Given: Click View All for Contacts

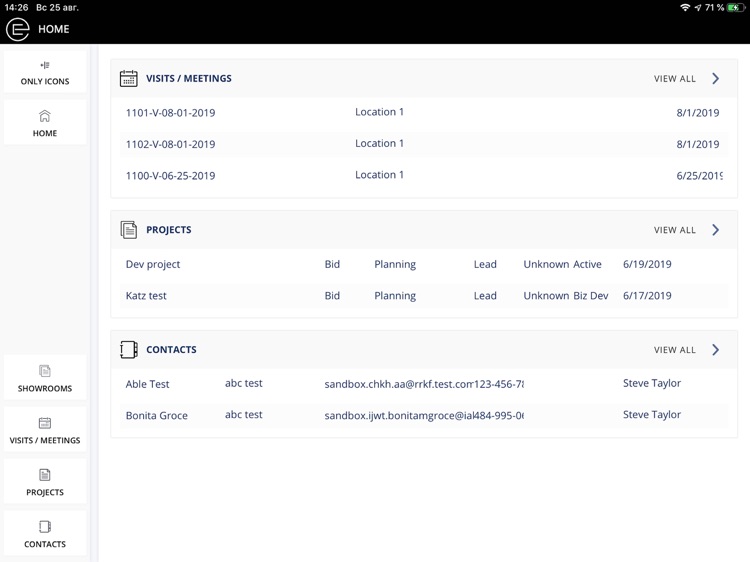Looking at the screenshot, I should (674, 350).
